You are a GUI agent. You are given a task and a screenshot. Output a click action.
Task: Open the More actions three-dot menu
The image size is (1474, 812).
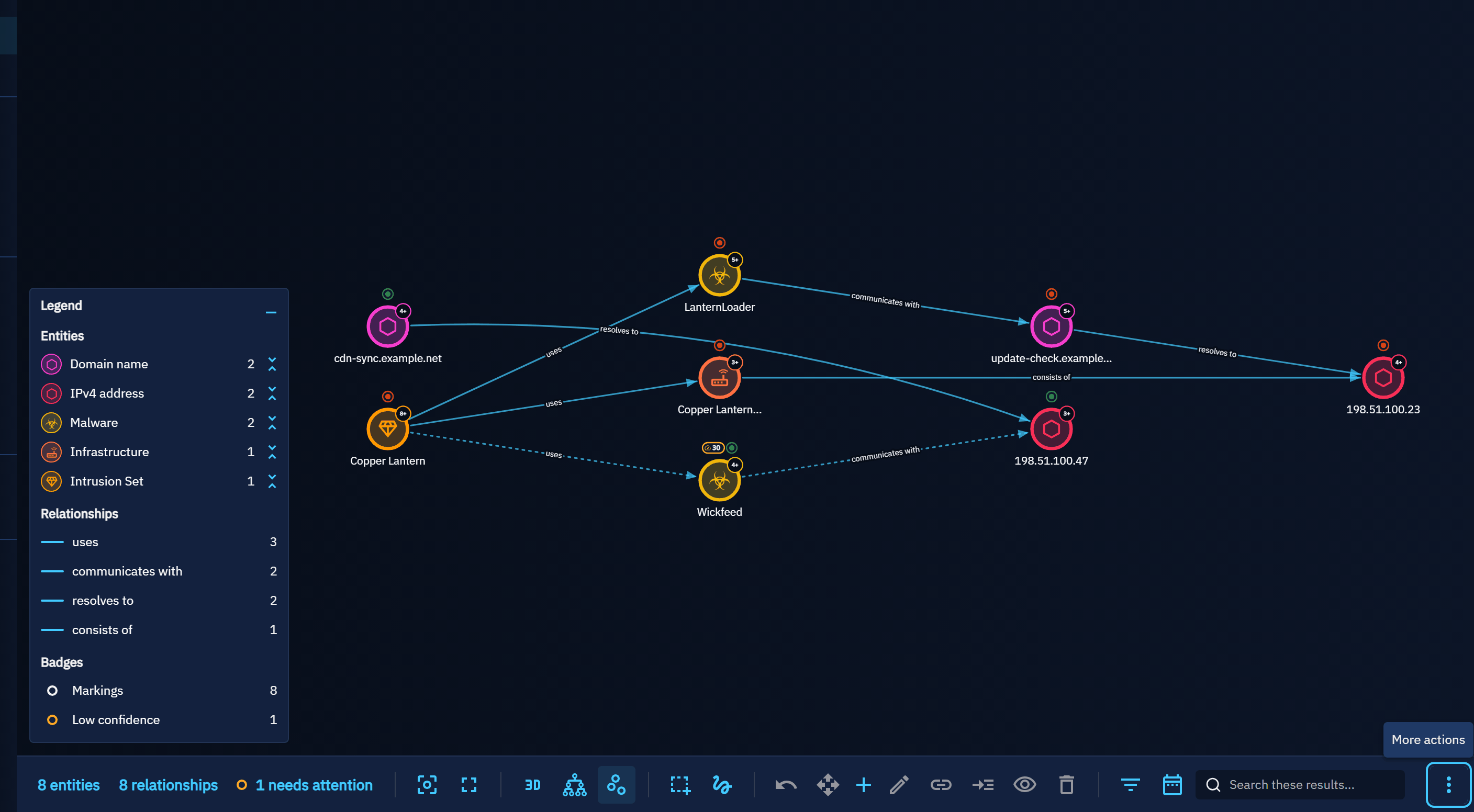click(x=1448, y=785)
